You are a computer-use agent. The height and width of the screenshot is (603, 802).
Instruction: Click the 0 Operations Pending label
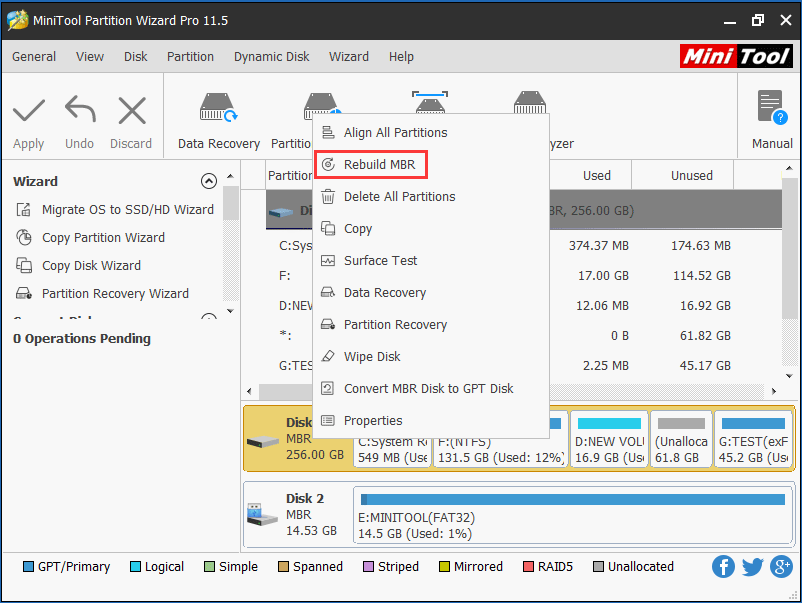coord(82,339)
